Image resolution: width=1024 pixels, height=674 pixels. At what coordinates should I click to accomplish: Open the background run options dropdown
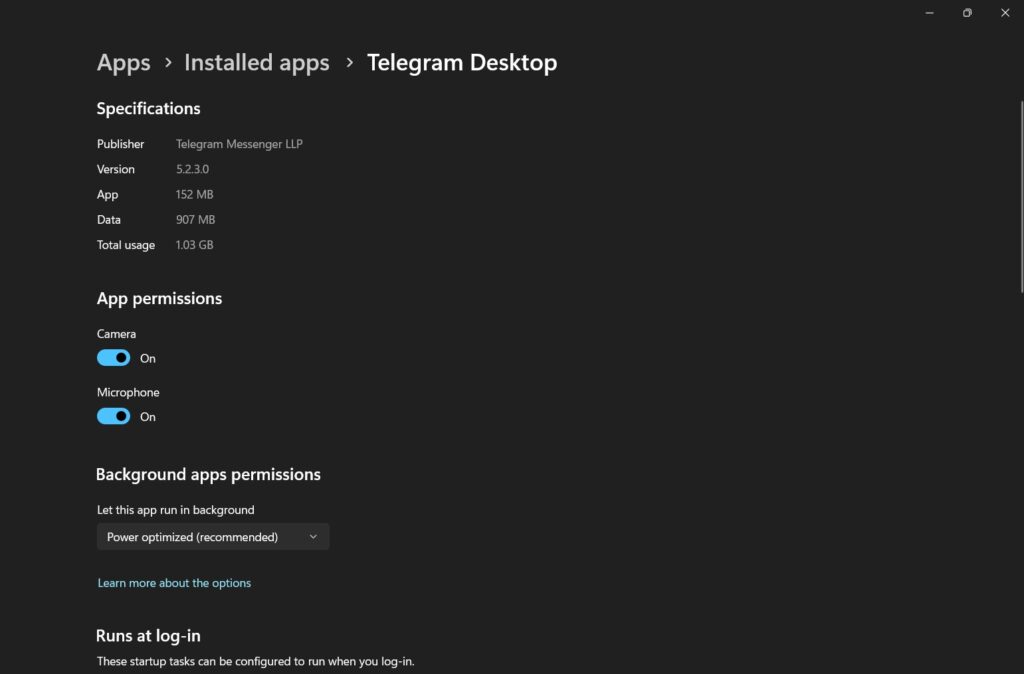[213, 537]
